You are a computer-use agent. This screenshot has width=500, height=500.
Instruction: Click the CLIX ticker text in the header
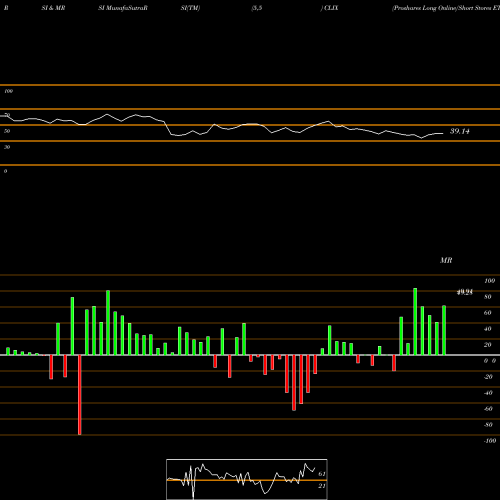(x=331, y=8)
